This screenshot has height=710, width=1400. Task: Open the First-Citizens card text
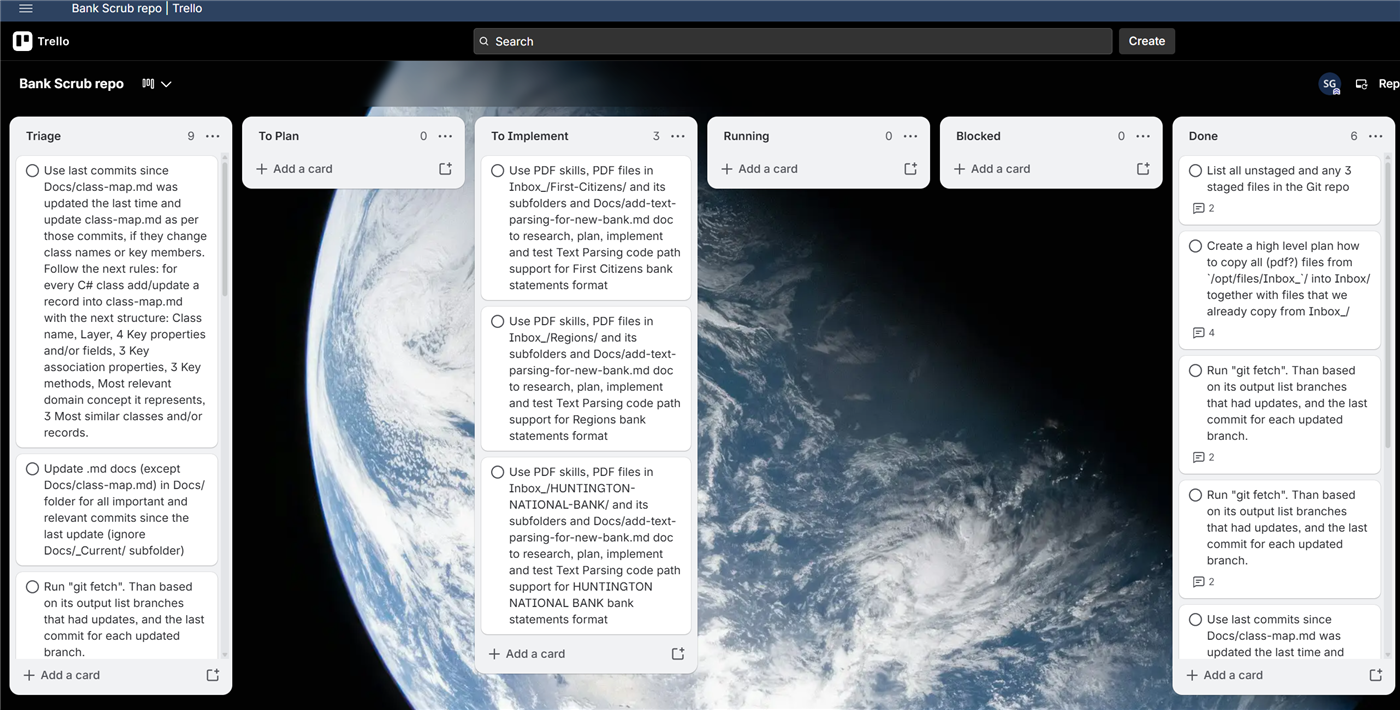[x=594, y=228]
